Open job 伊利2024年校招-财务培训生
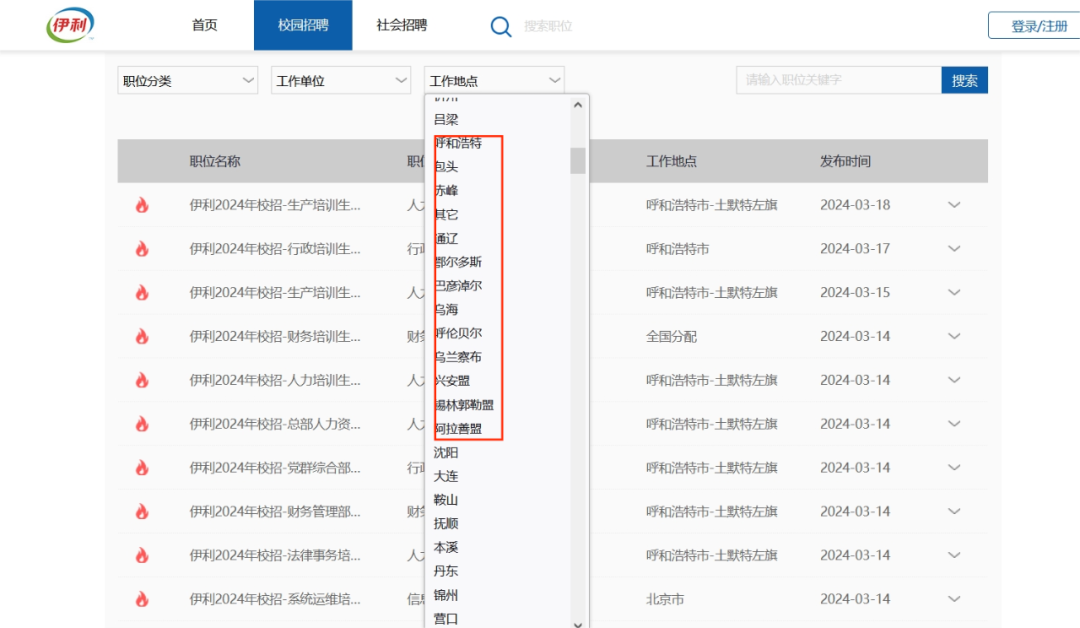The height and width of the screenshot is (628, 1080). (275, 337)
